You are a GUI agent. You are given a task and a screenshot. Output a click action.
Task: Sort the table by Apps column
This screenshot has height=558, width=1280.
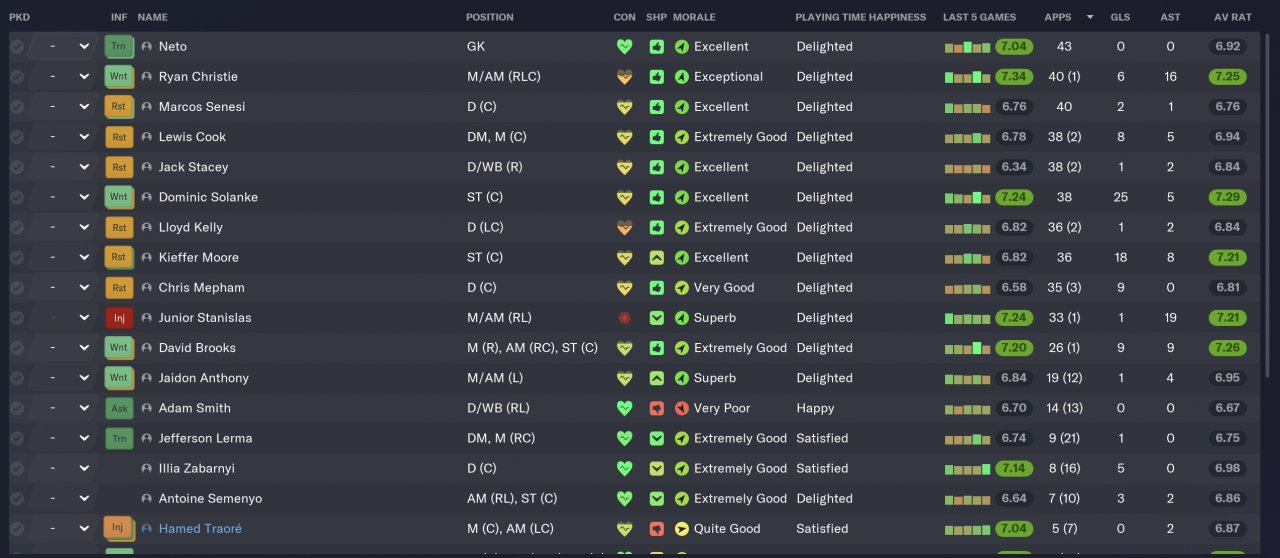point(1057,17)
